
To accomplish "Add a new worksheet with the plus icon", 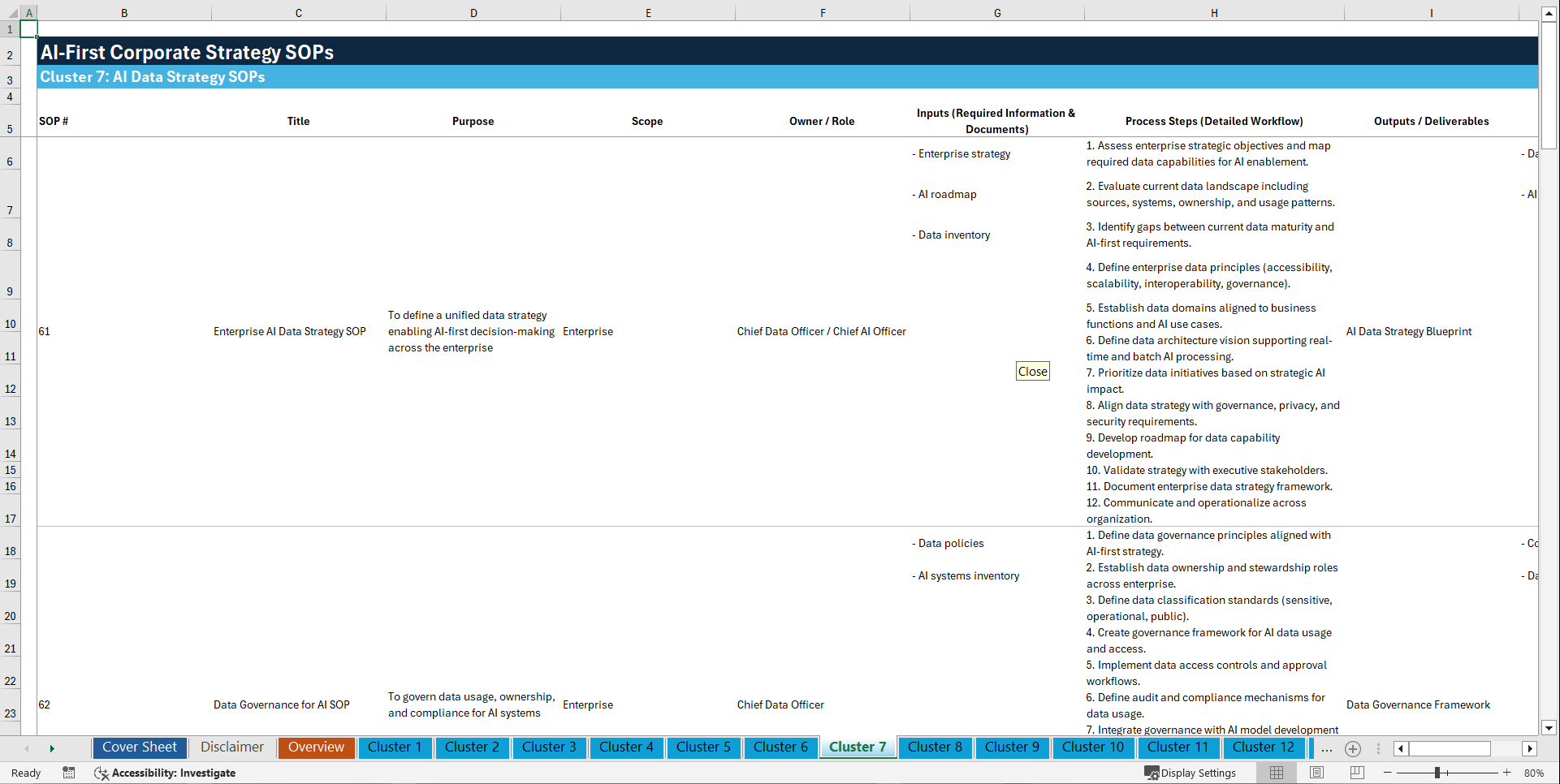I will click(x=1353, y=748).
